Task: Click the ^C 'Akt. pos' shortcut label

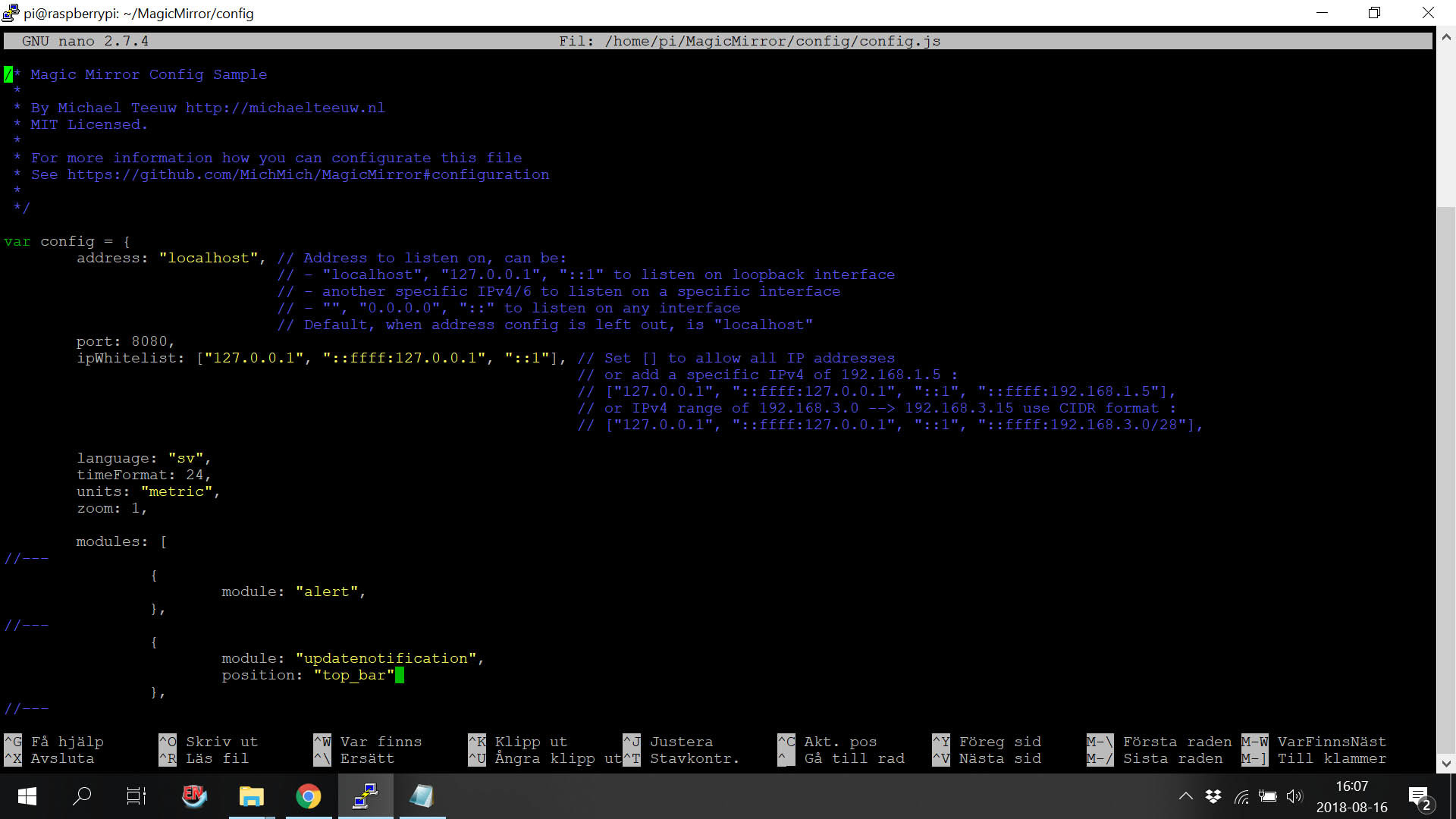Action: coord(840,742)
